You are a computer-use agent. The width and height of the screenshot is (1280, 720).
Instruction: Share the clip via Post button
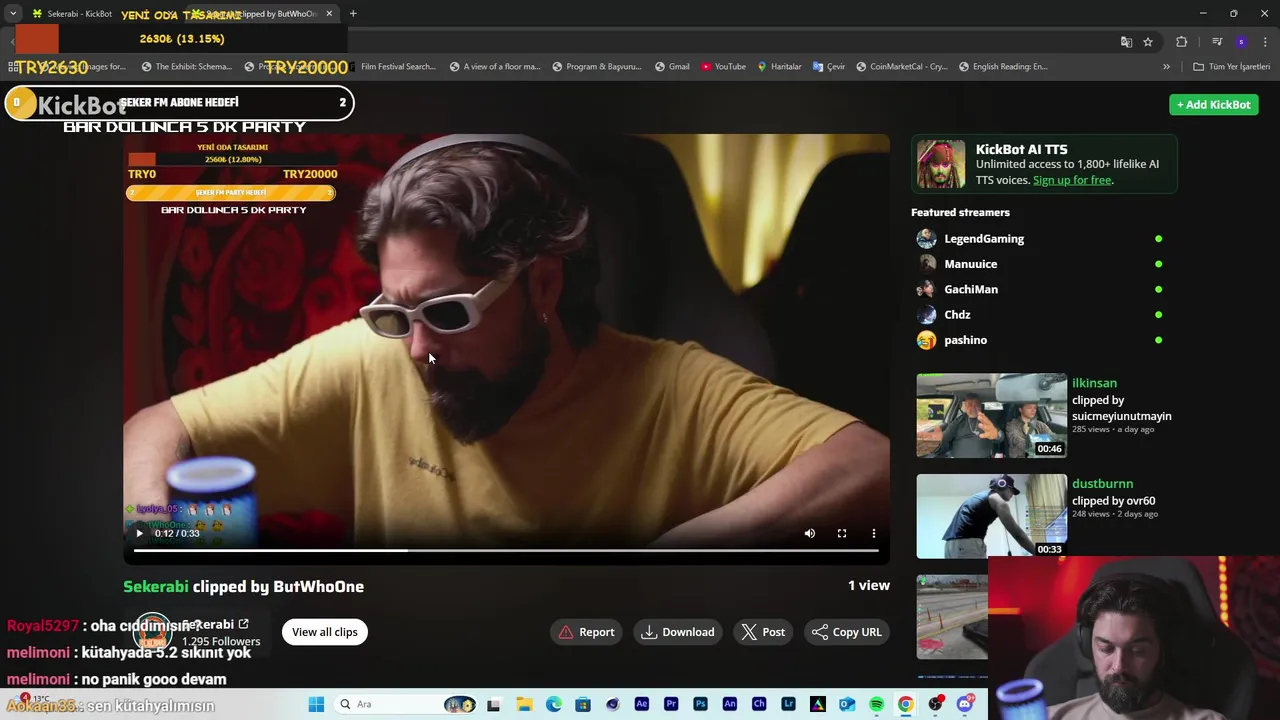click(763, 632)
